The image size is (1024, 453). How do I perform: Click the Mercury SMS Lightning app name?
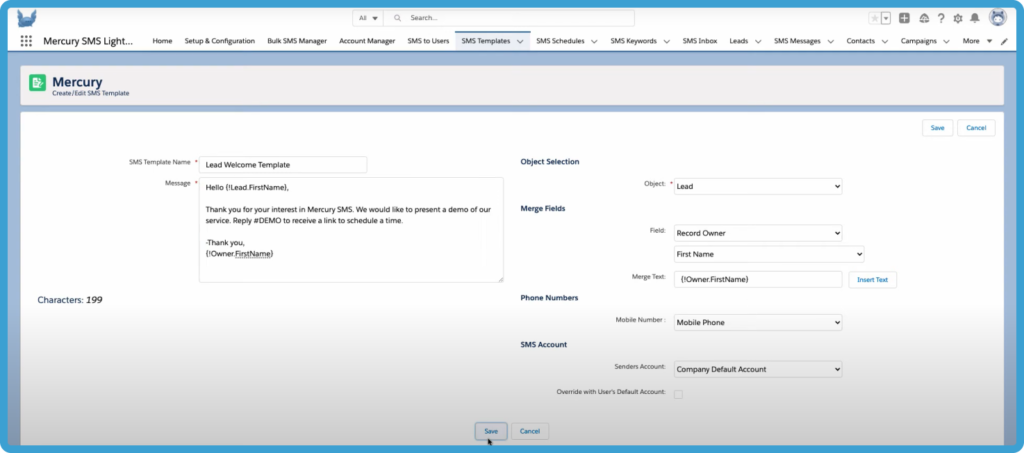point(88,40)
